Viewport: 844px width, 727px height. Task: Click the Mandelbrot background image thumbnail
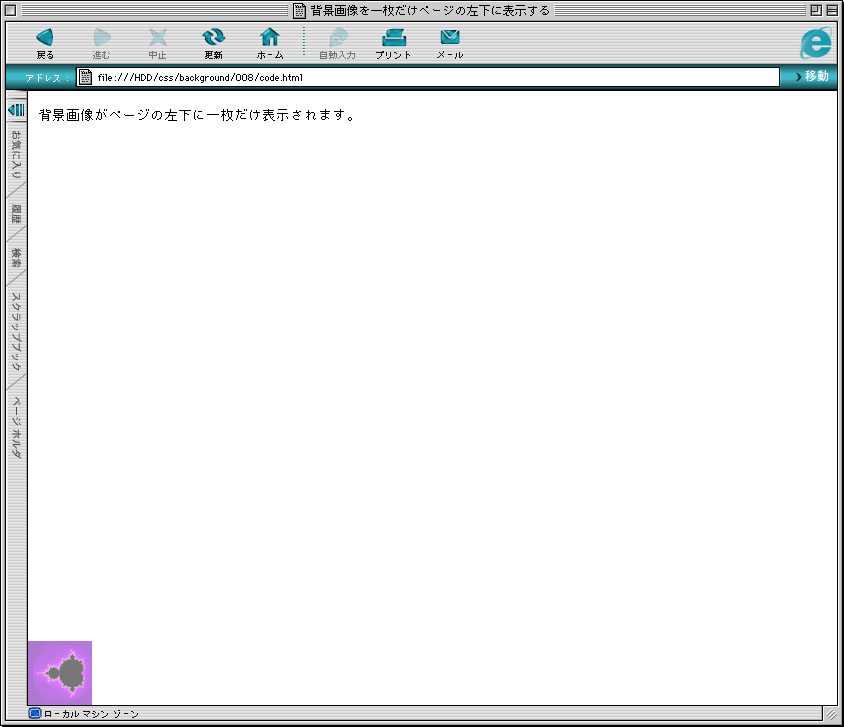[x=60, y=673]
